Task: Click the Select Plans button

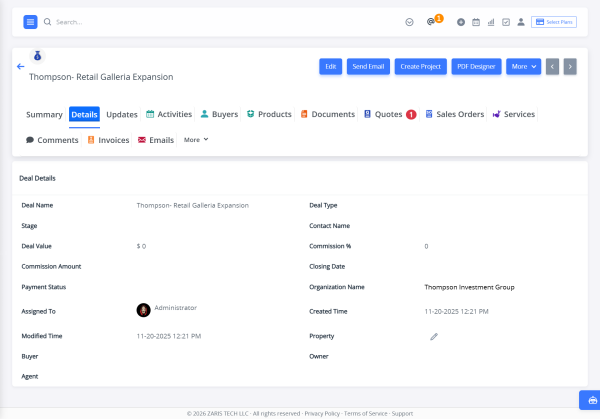Action: point(554,22)
